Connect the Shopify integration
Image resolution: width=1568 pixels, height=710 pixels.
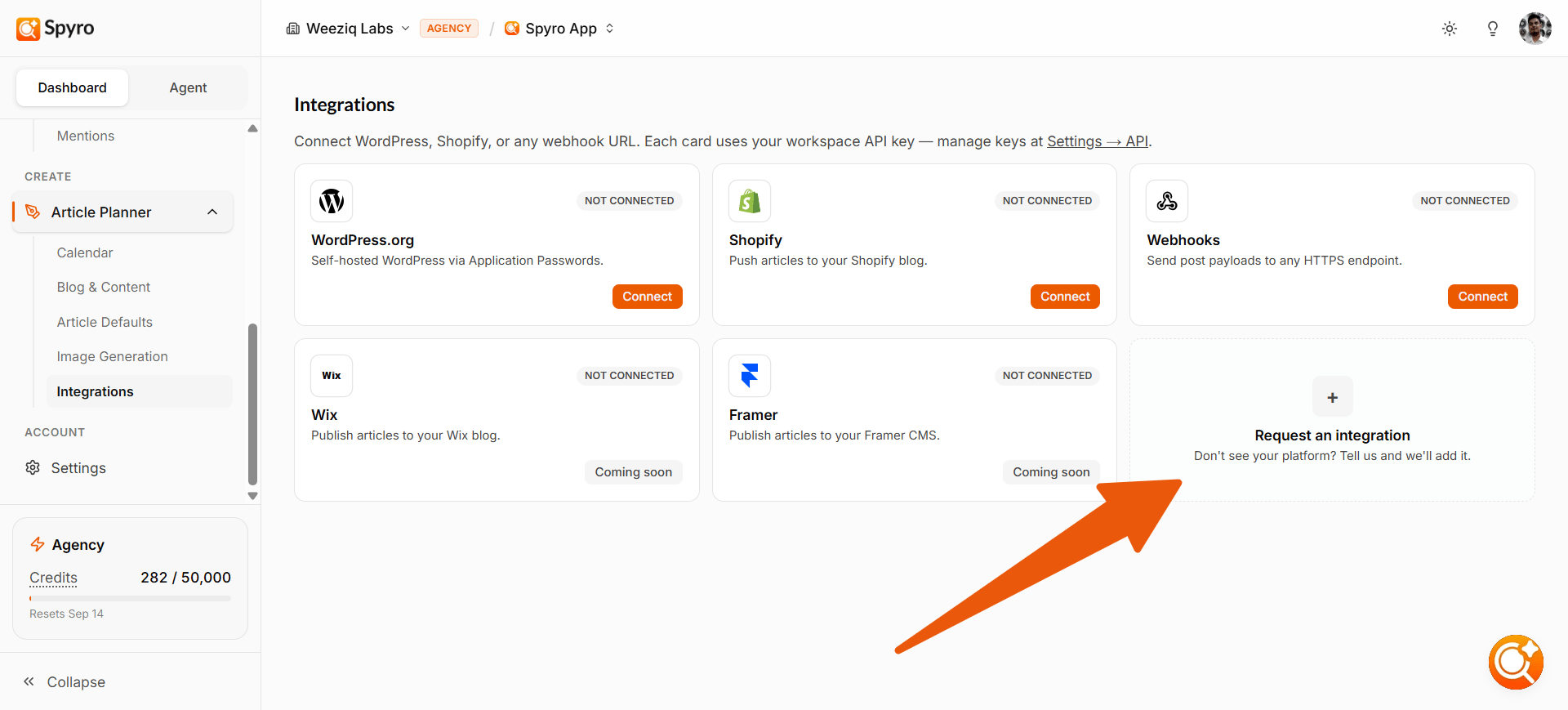point(1065,297)
